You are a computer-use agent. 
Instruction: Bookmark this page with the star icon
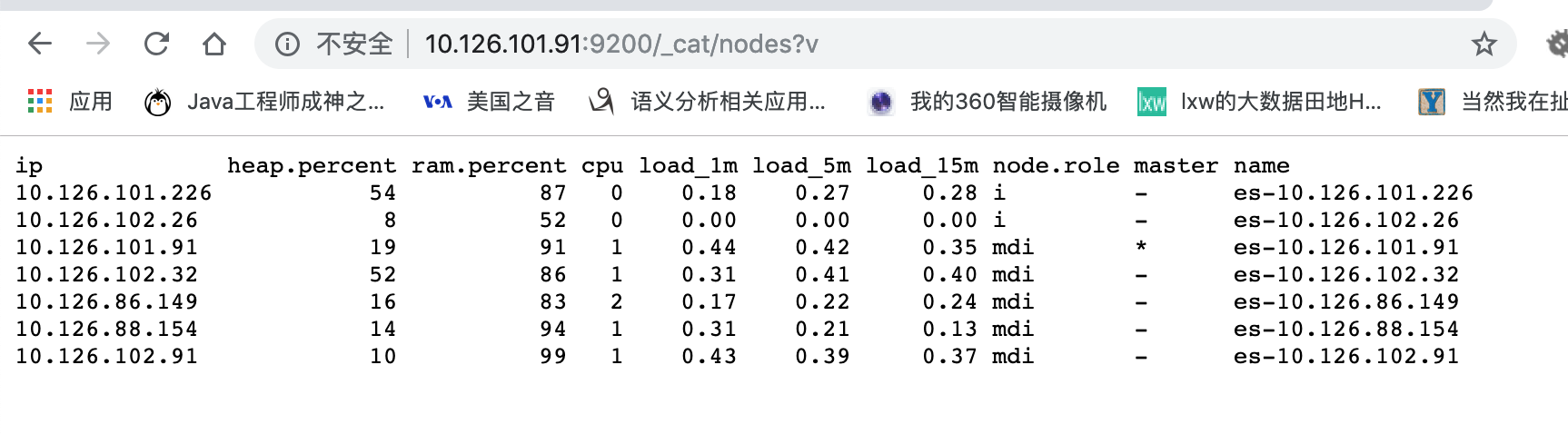(1484, 44)
